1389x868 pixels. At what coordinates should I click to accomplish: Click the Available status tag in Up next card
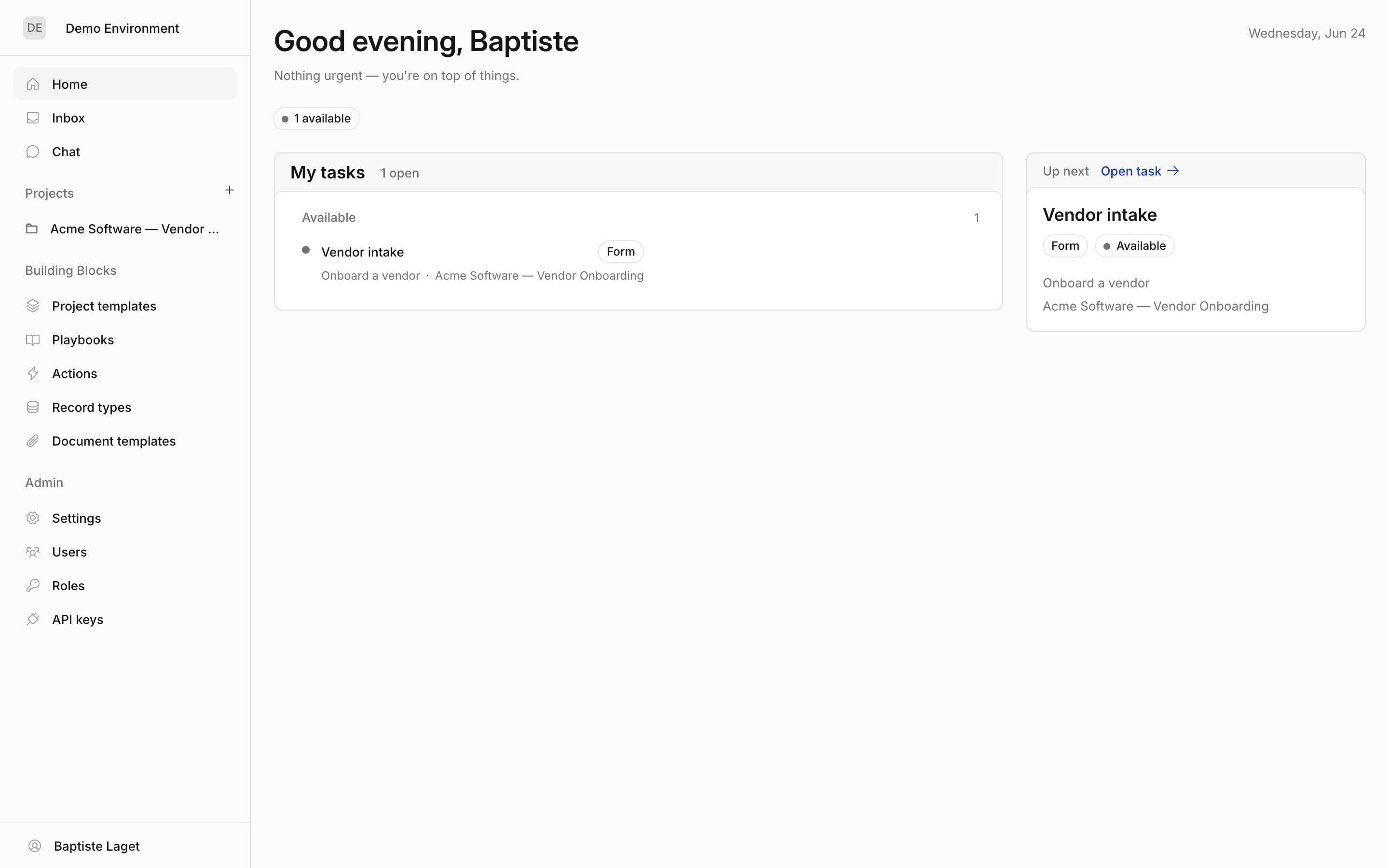(x=1134, y=246)
